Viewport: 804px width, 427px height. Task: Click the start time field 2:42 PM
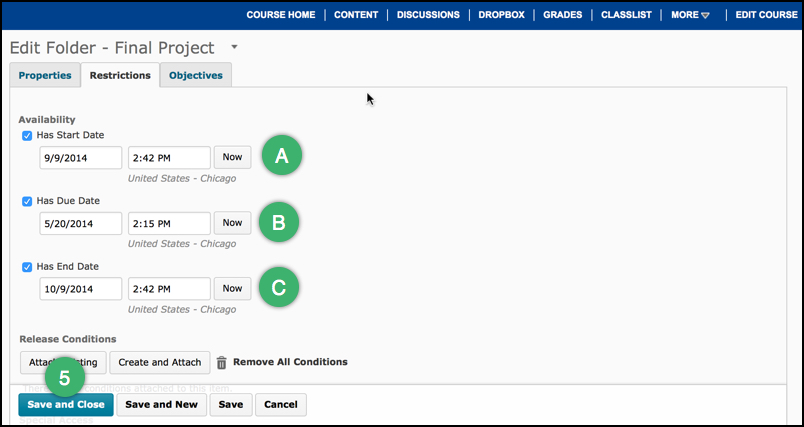tap(169, 158)
